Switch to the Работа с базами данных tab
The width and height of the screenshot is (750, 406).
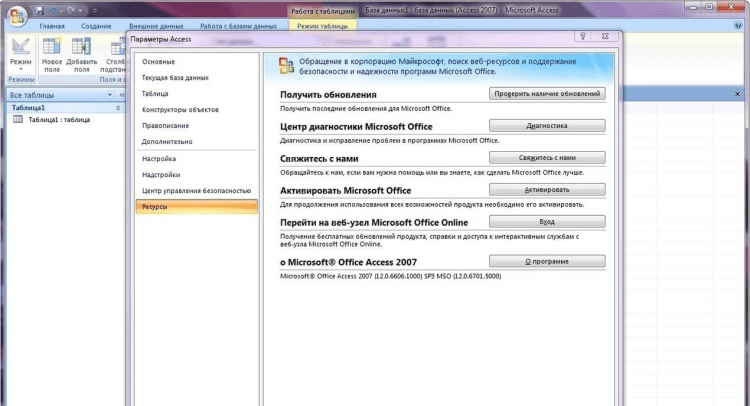coord(238,26)
